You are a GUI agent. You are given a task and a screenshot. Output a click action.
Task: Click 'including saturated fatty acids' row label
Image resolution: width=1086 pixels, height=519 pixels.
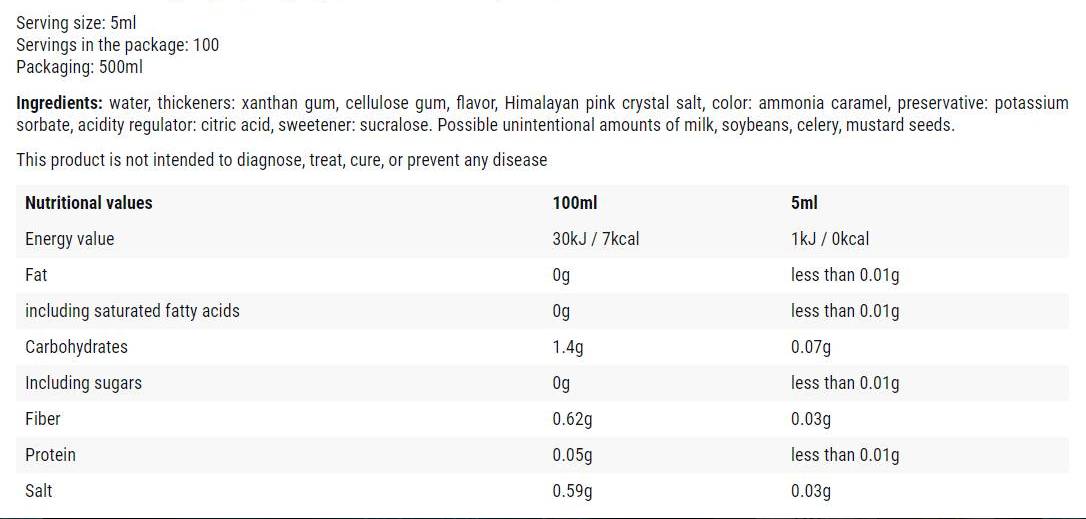[x=132, y=311]
